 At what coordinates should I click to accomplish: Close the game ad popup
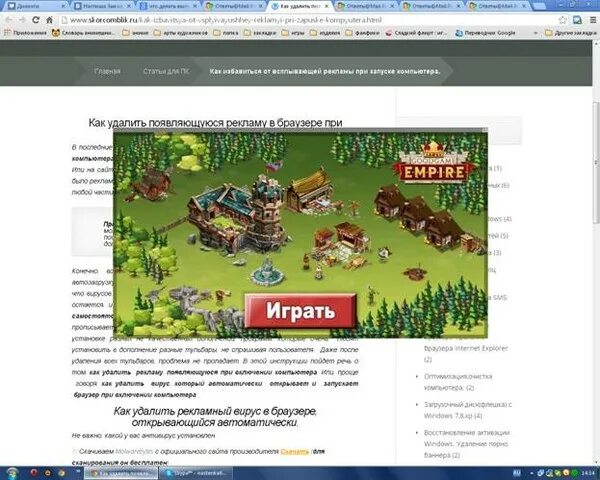485,130
